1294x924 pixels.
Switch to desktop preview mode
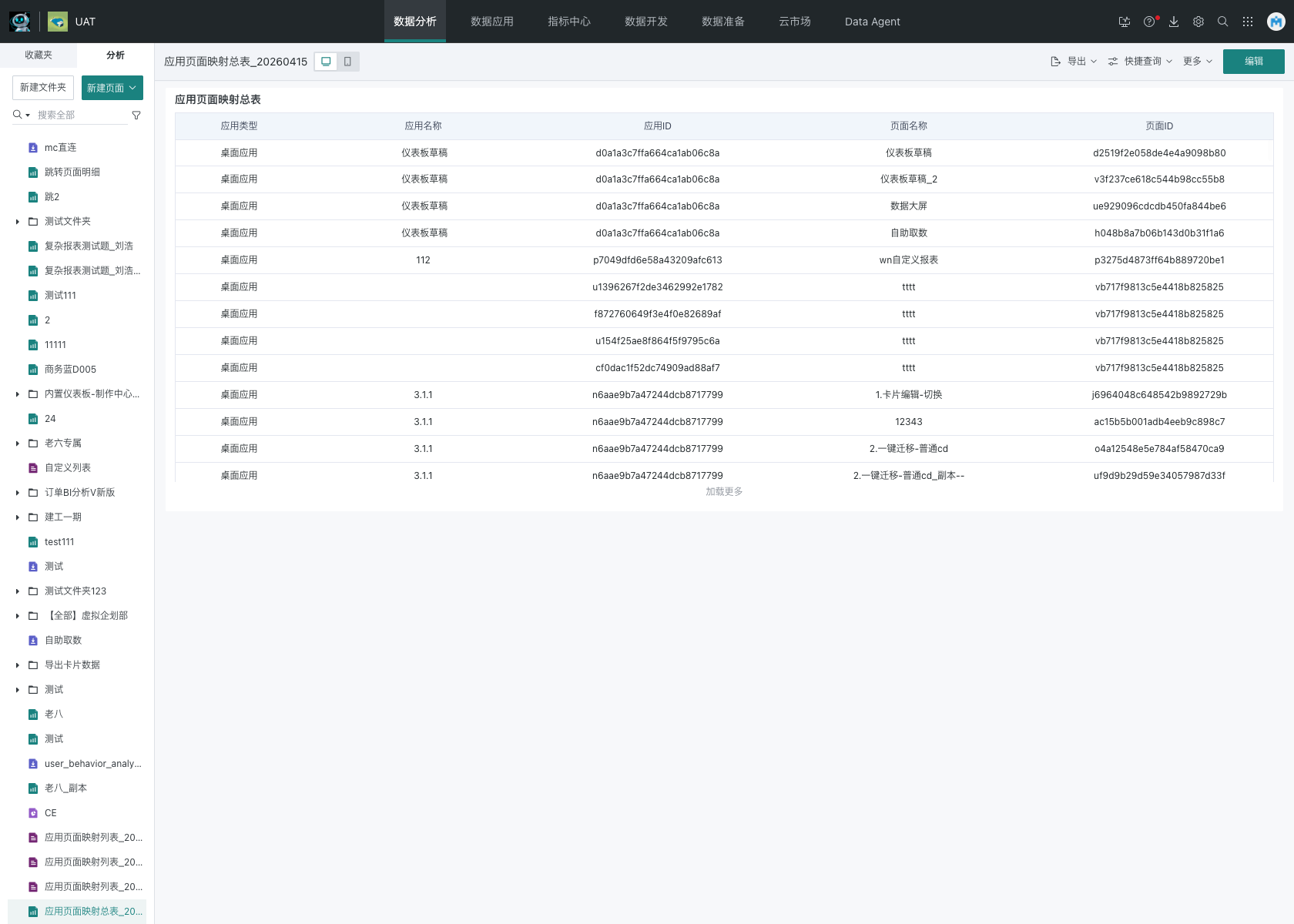pos(326,62)
